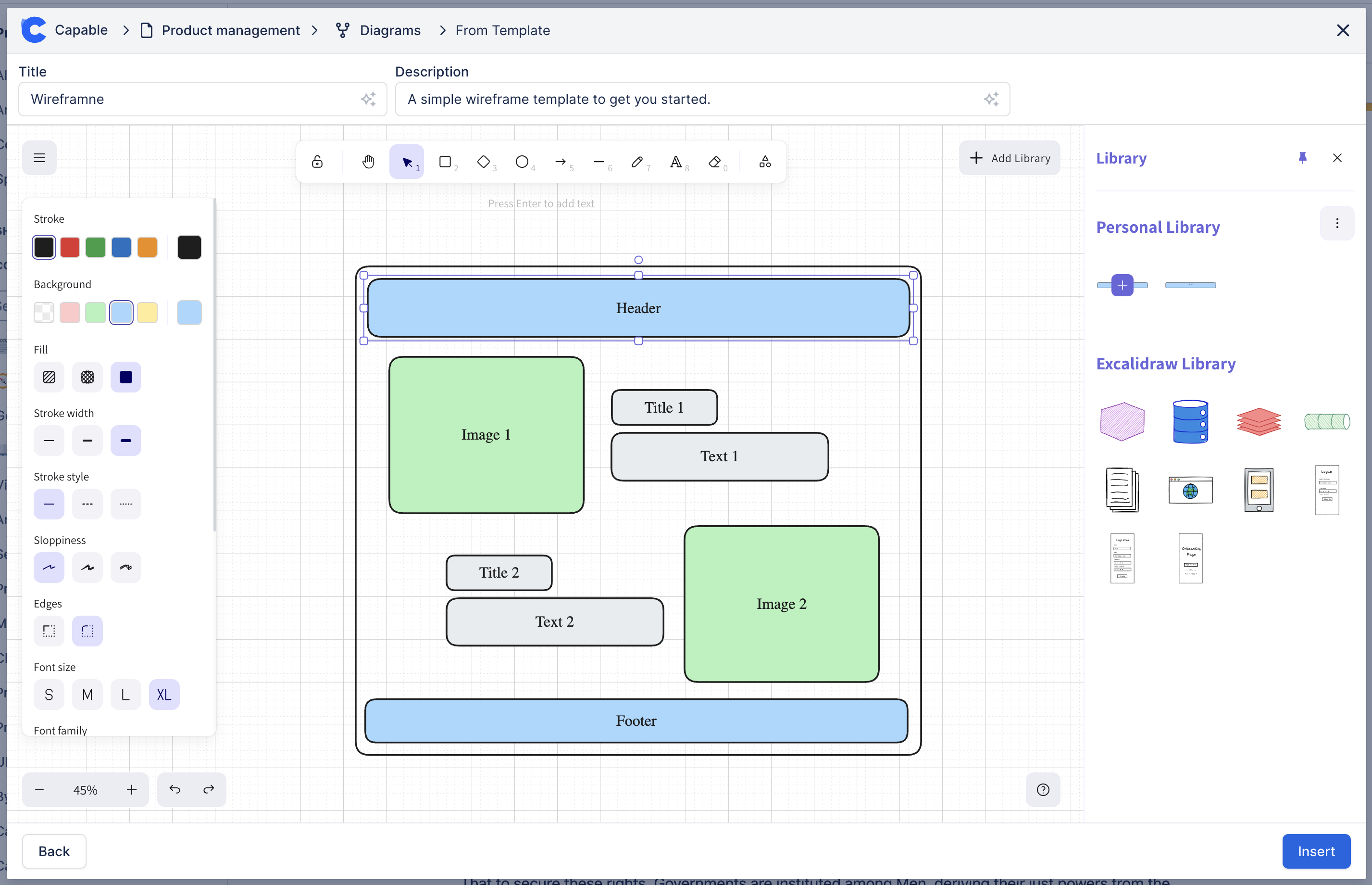The width and height of the screenshot is (1372, 885).
Task: Go to Diagrams in breadcrumb
Action: (390, 30)
